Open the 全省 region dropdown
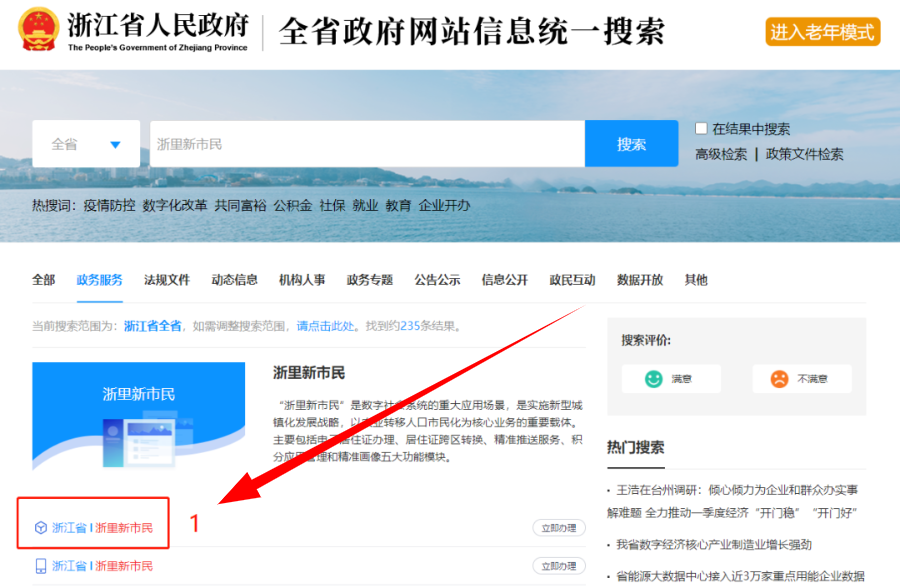900x588 pixels. pyautogui.click(x=86, y=144)
